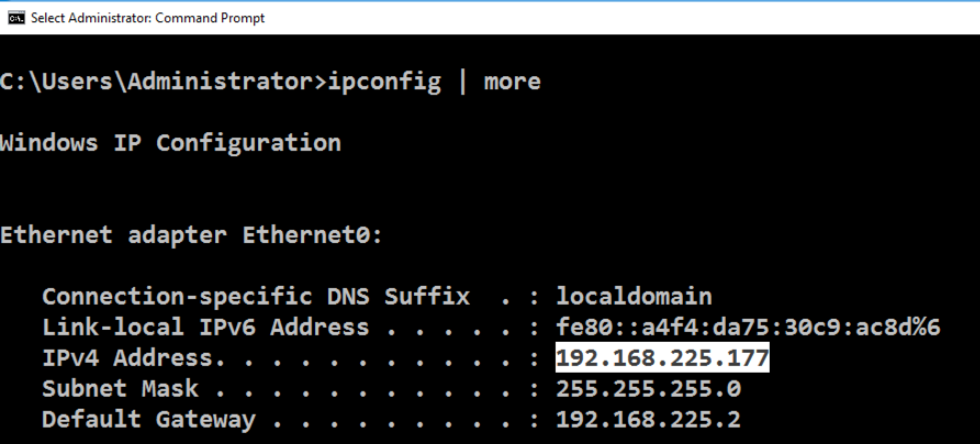Click the pipe character in the command

[462, 82]
